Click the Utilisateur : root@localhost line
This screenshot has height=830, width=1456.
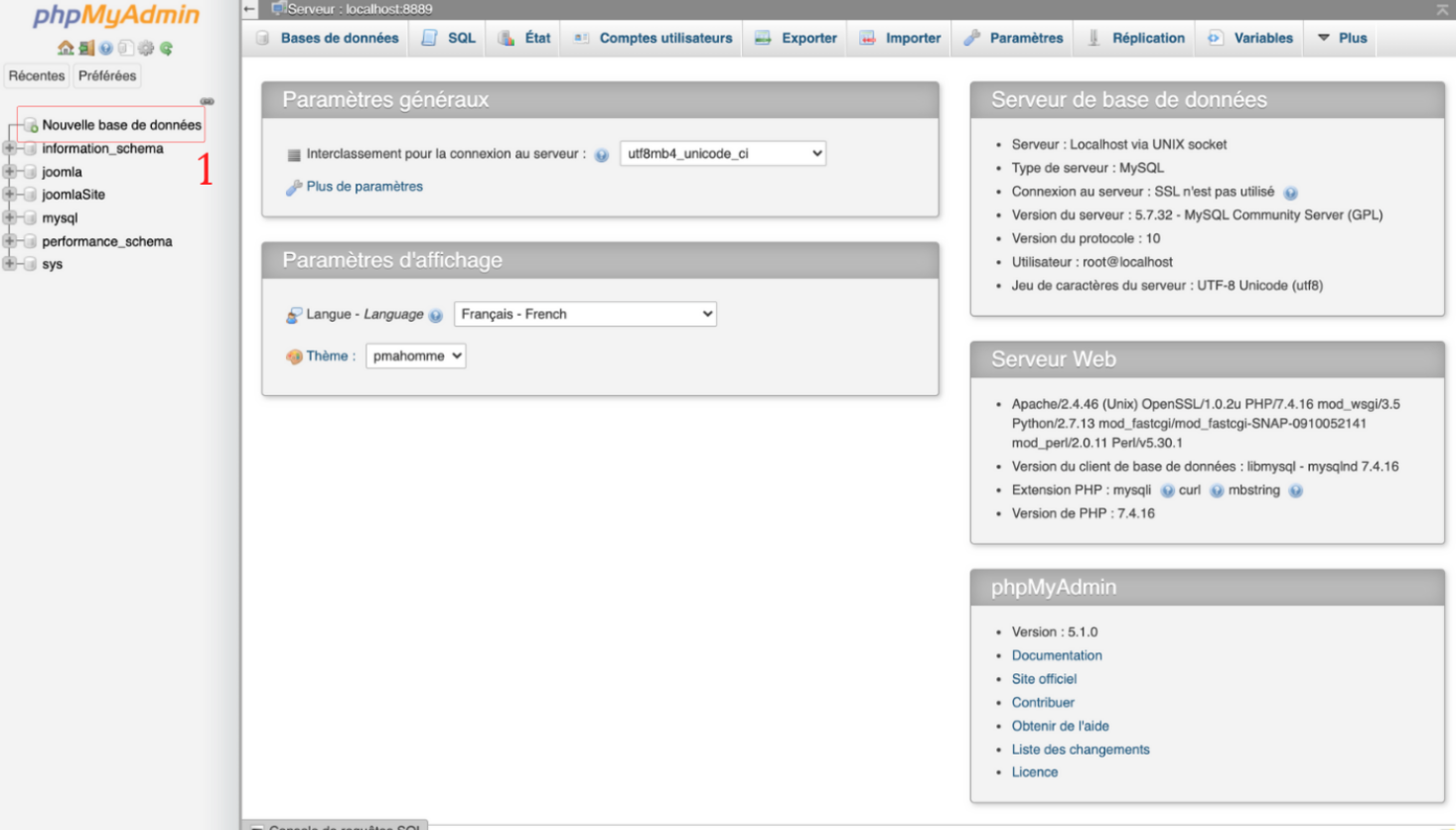tap(1092, 262)
